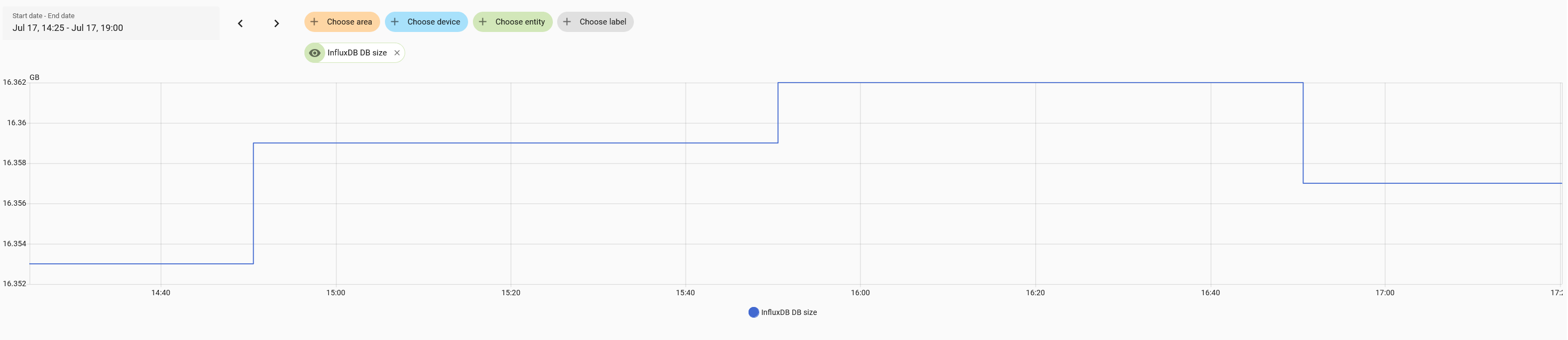Image resolution: width=1568 pixels, height=340 pixels.
Task: Click the 15:00 time axis label
Action: tap(335, 293)
